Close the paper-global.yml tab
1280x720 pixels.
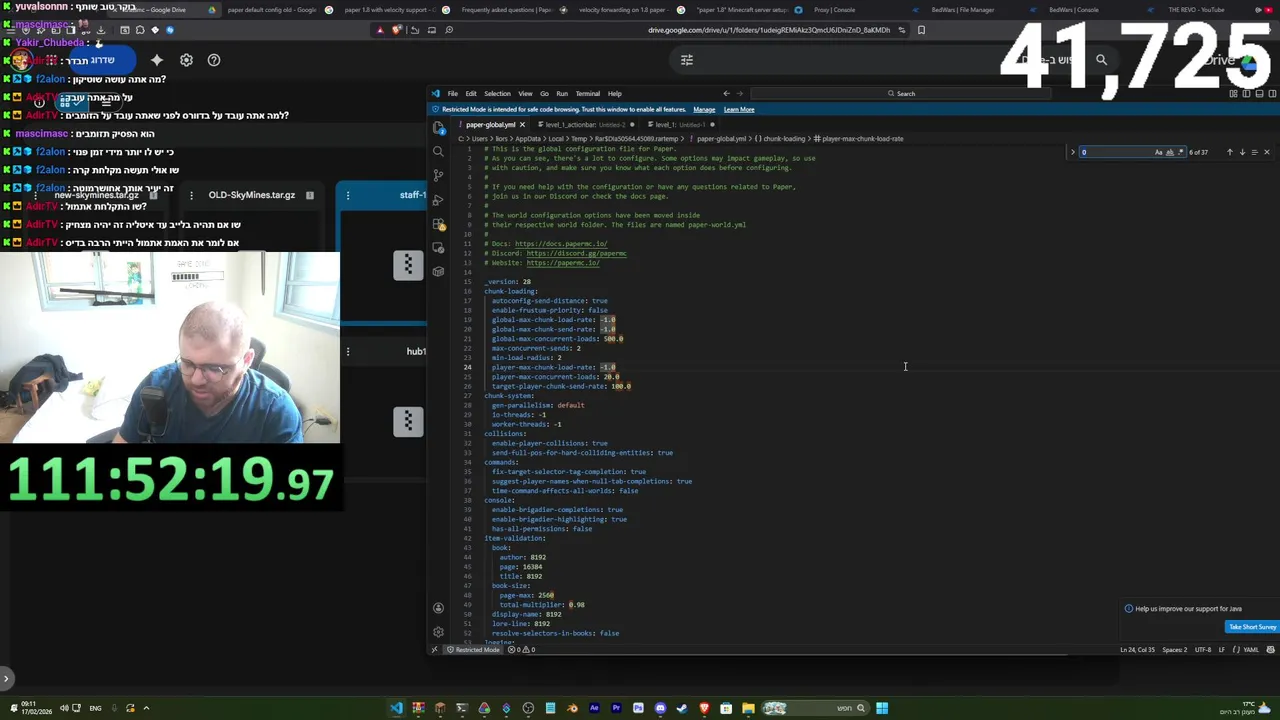[x=522, y=125]
